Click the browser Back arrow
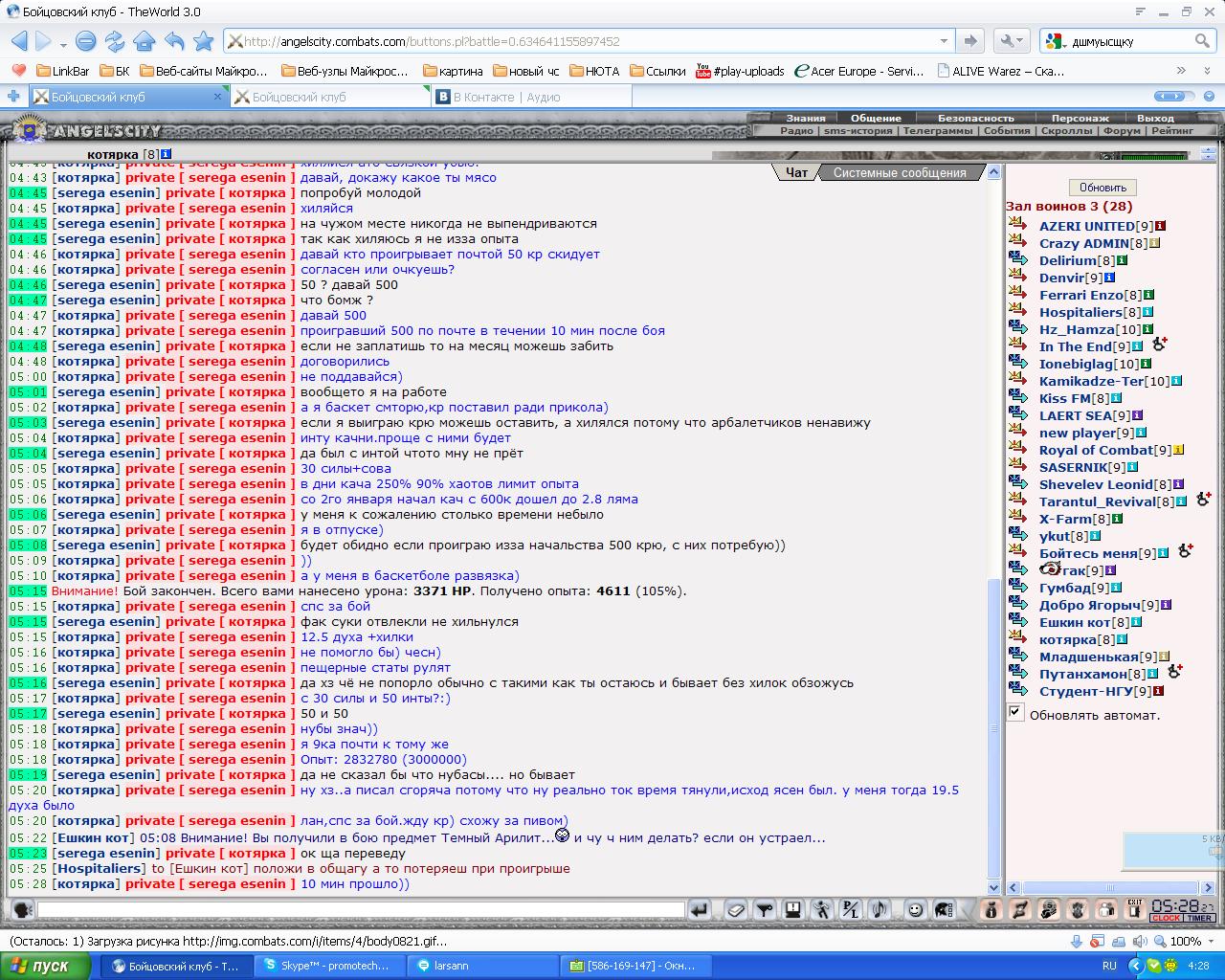 19,41
